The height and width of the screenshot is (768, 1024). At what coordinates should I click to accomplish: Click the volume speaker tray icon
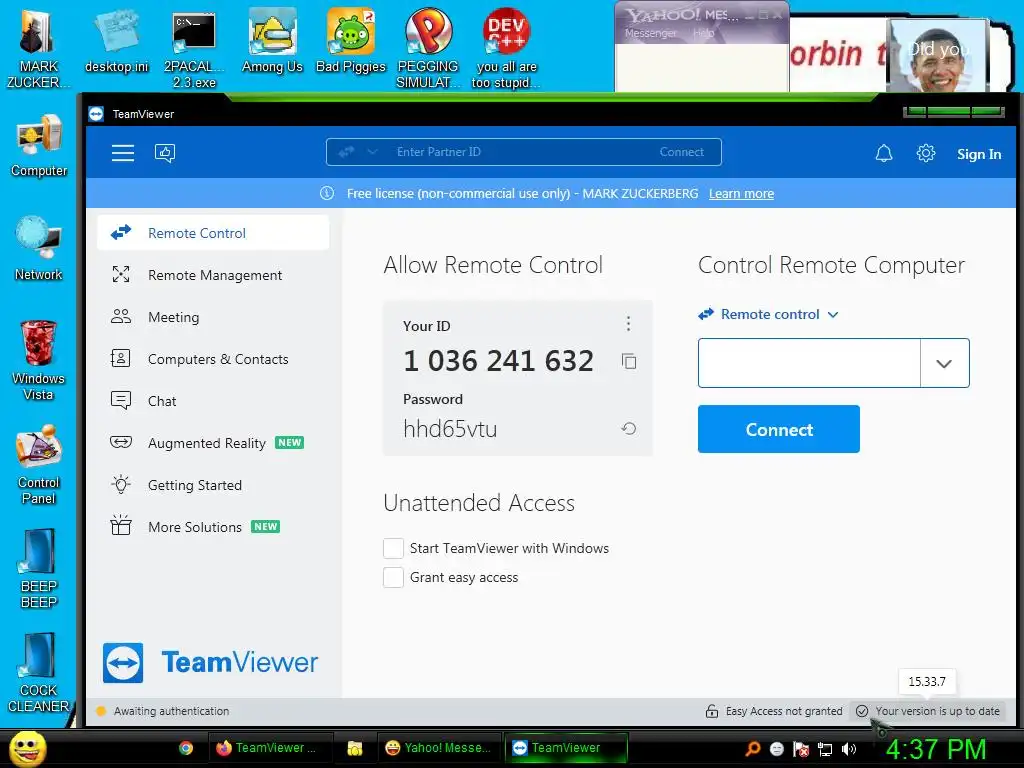(849, 749)
